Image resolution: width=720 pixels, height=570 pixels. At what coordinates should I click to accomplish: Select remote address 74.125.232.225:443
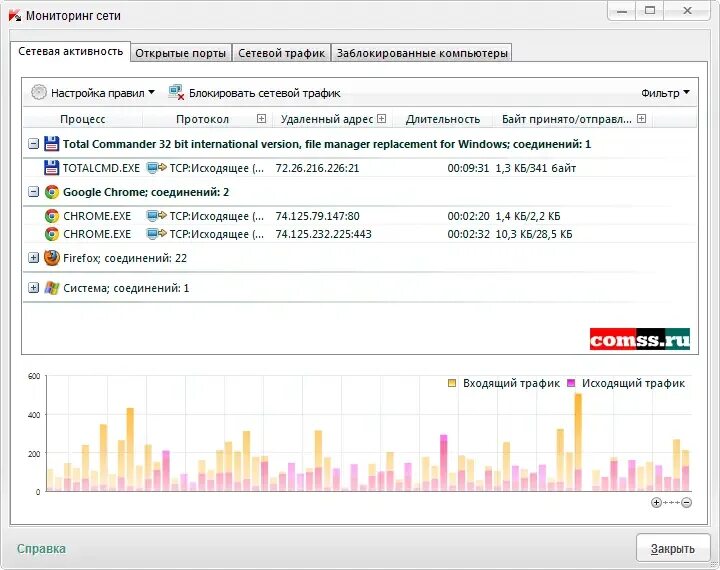pos(323,234)
